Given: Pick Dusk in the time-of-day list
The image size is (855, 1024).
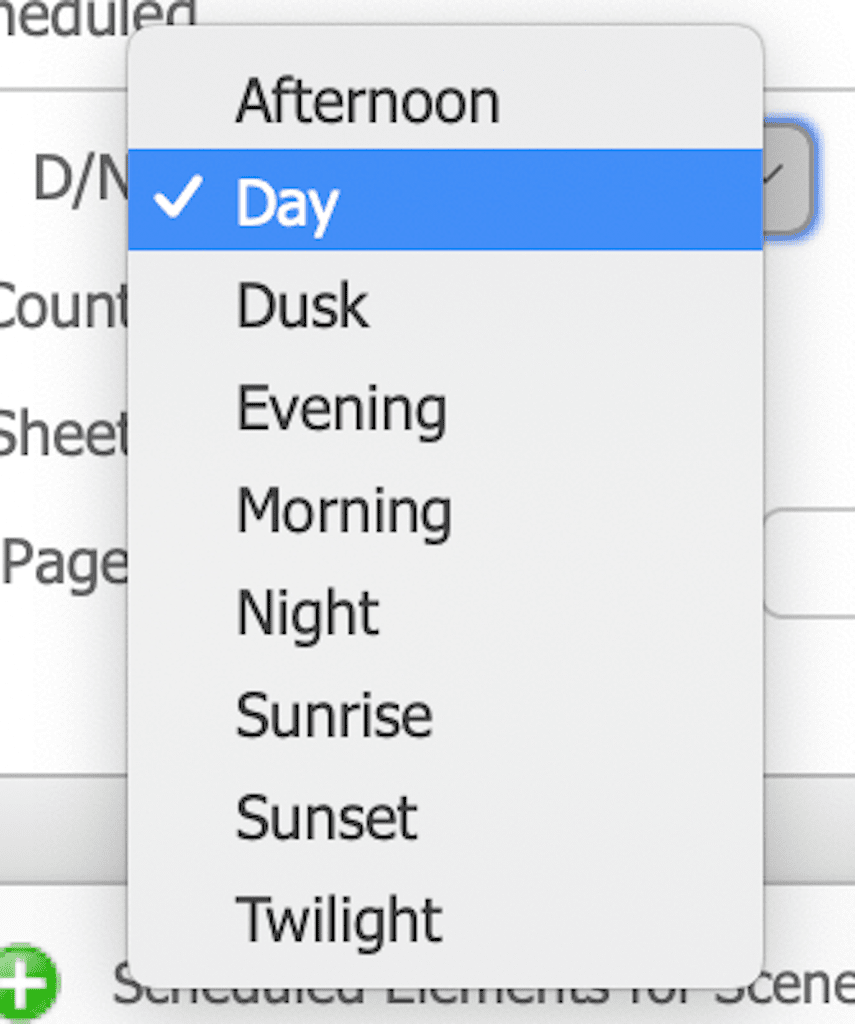Looking at the screenshot, I should click(302, 306).
